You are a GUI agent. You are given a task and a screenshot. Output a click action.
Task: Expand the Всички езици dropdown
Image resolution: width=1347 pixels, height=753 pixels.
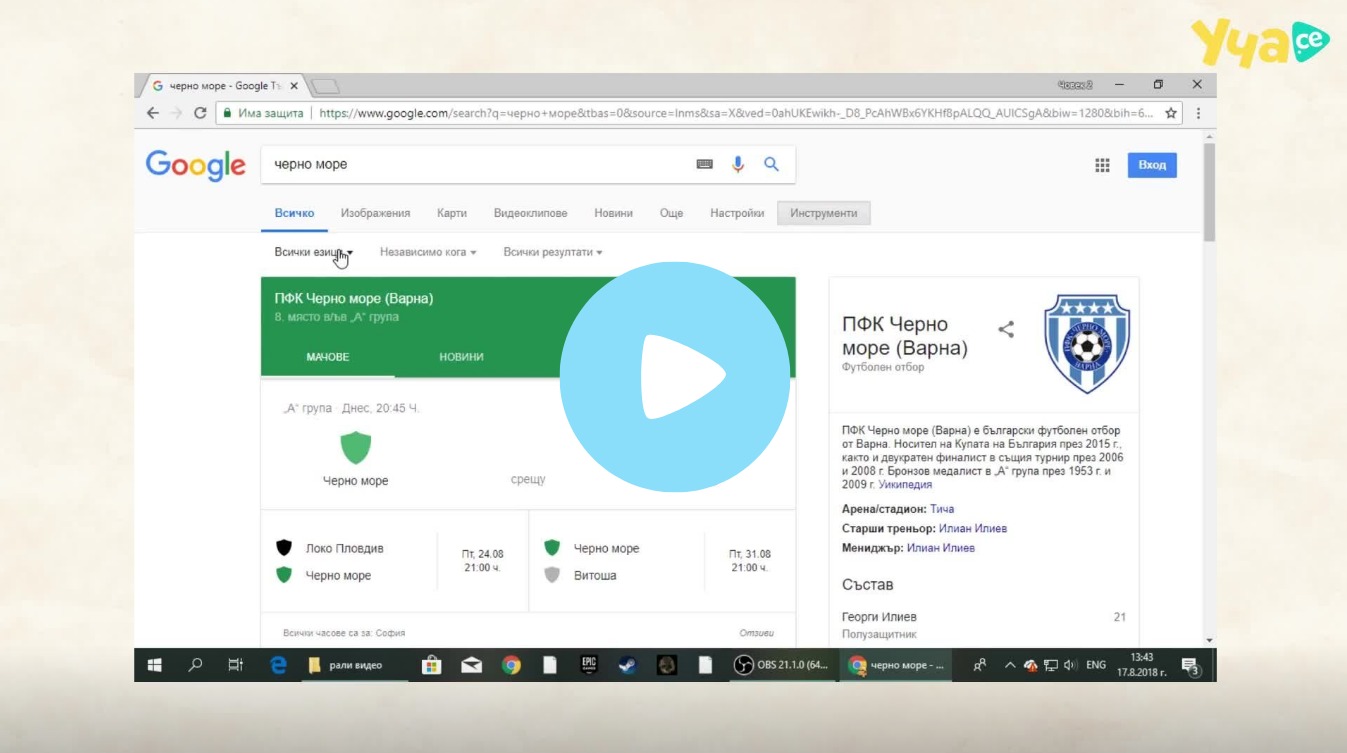point(314,252)
